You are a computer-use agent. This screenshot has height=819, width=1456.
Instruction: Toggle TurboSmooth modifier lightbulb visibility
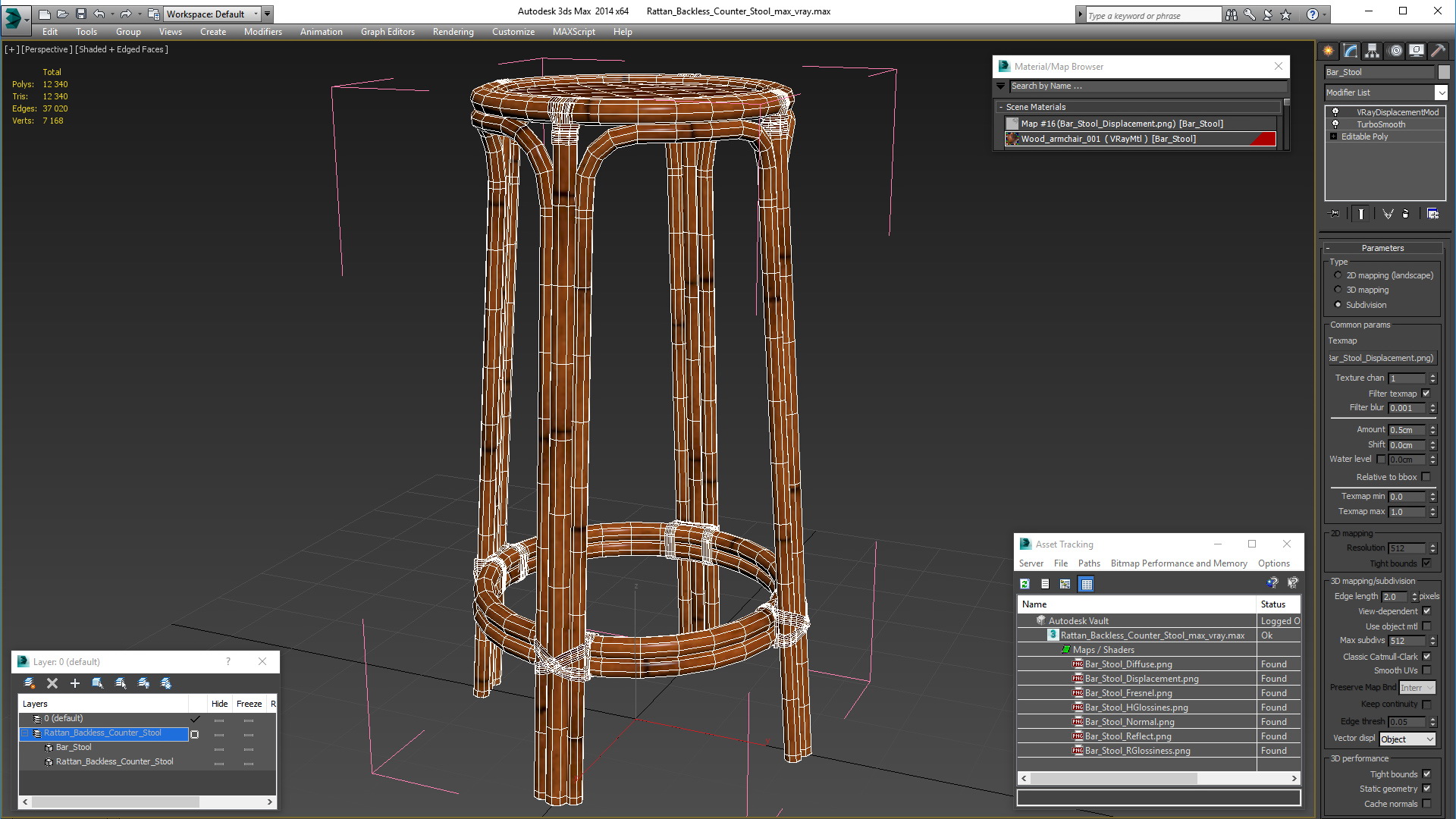(x=1335, y=124)
